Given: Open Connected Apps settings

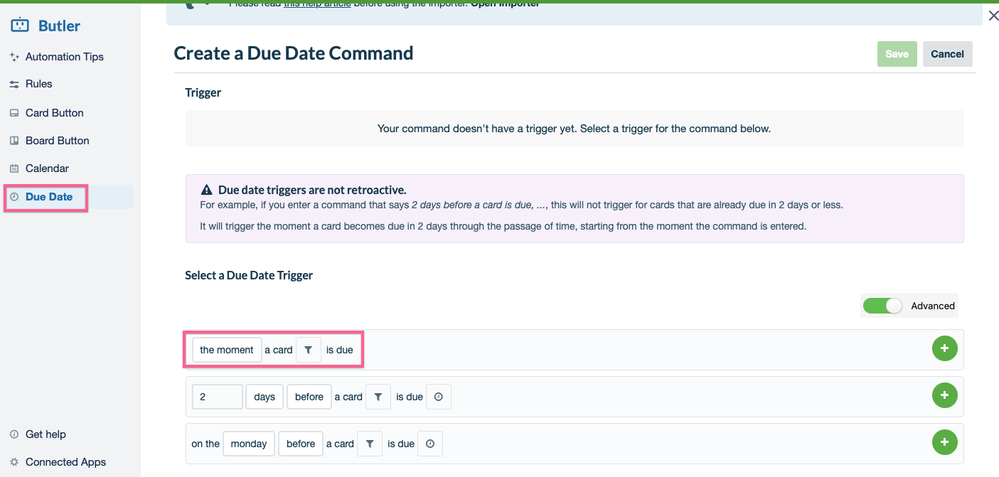Looking at the screenshot, I should point(66,462).
